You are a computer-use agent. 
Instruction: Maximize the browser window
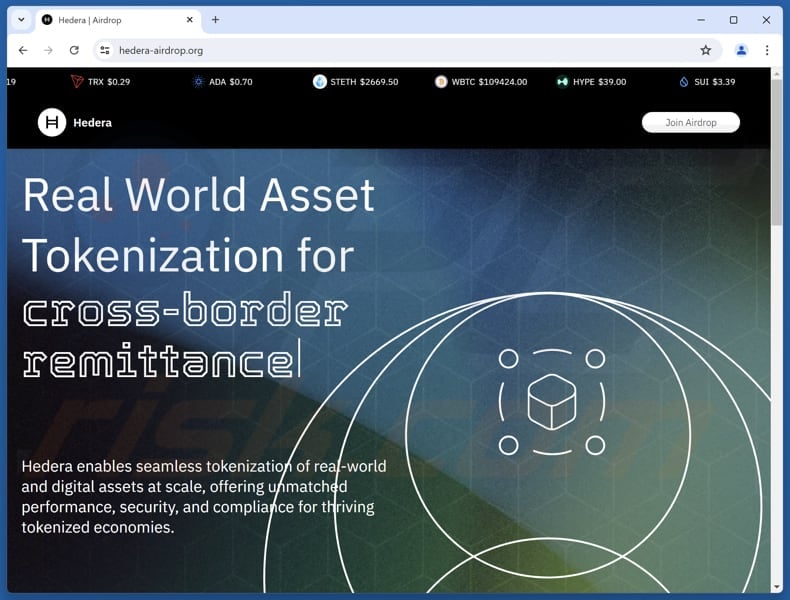click(734, 20)
